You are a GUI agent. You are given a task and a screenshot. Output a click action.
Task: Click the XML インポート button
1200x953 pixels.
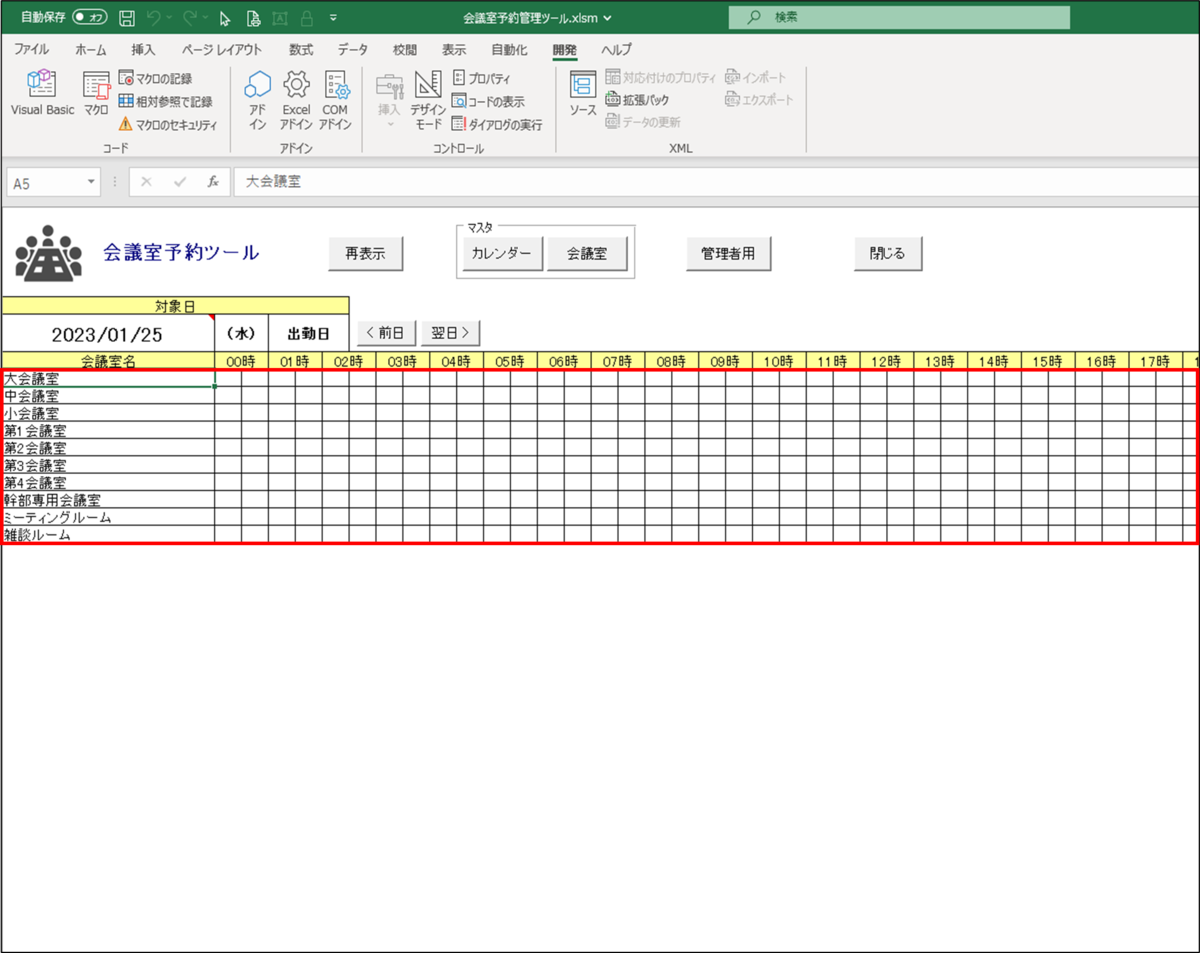pyautogui.click(x=756, y=78)
